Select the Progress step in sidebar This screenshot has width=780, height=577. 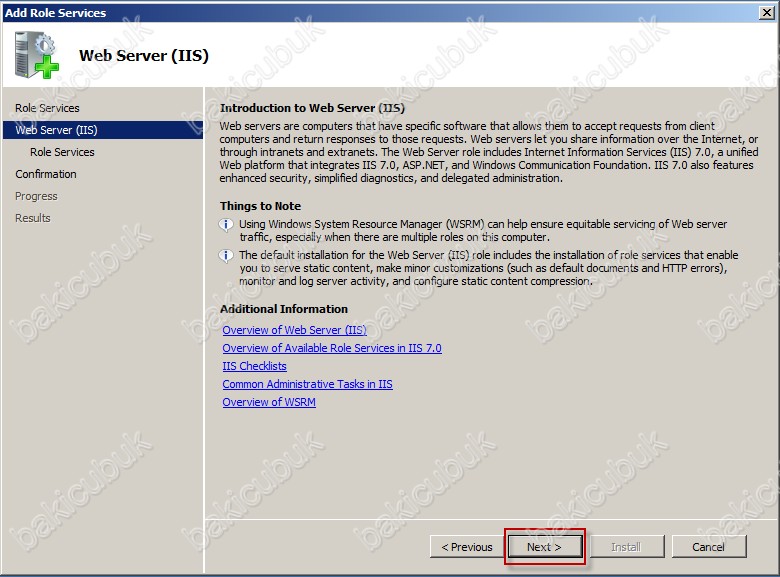pos(36,196)
